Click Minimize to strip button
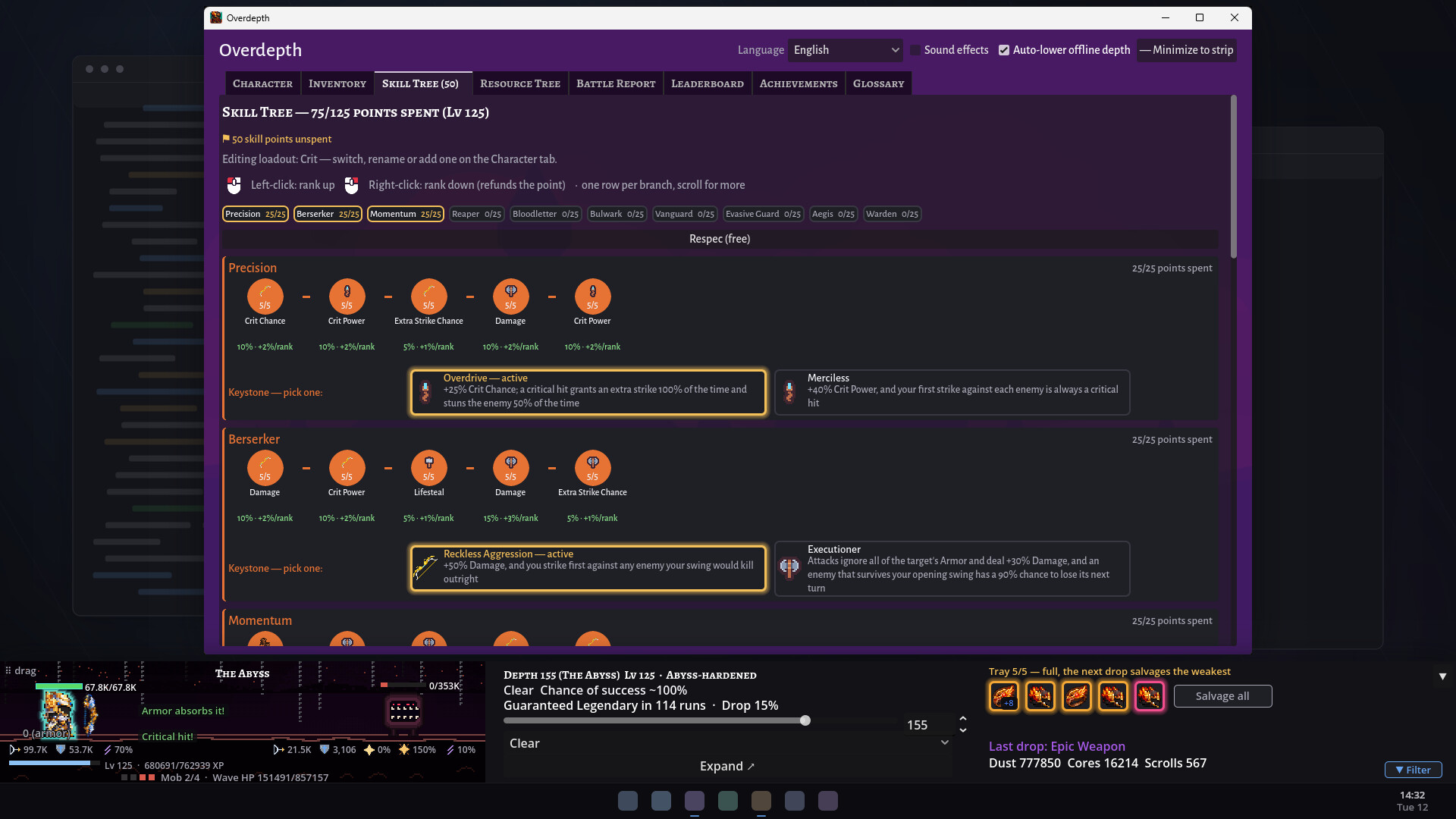Viewport: 1456px width, 819px height. click(1187, 50)
